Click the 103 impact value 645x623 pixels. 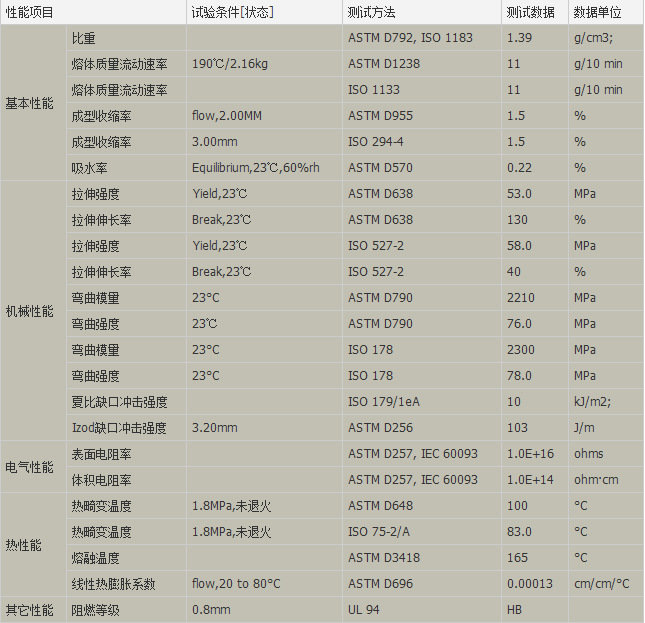535,428
